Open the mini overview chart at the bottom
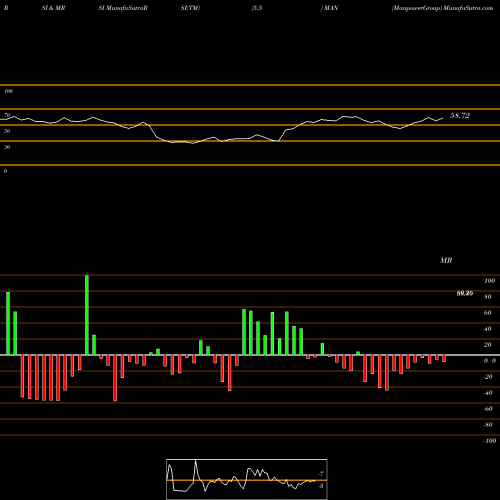Viewport: 500px width, 500px height. (247, 479)
